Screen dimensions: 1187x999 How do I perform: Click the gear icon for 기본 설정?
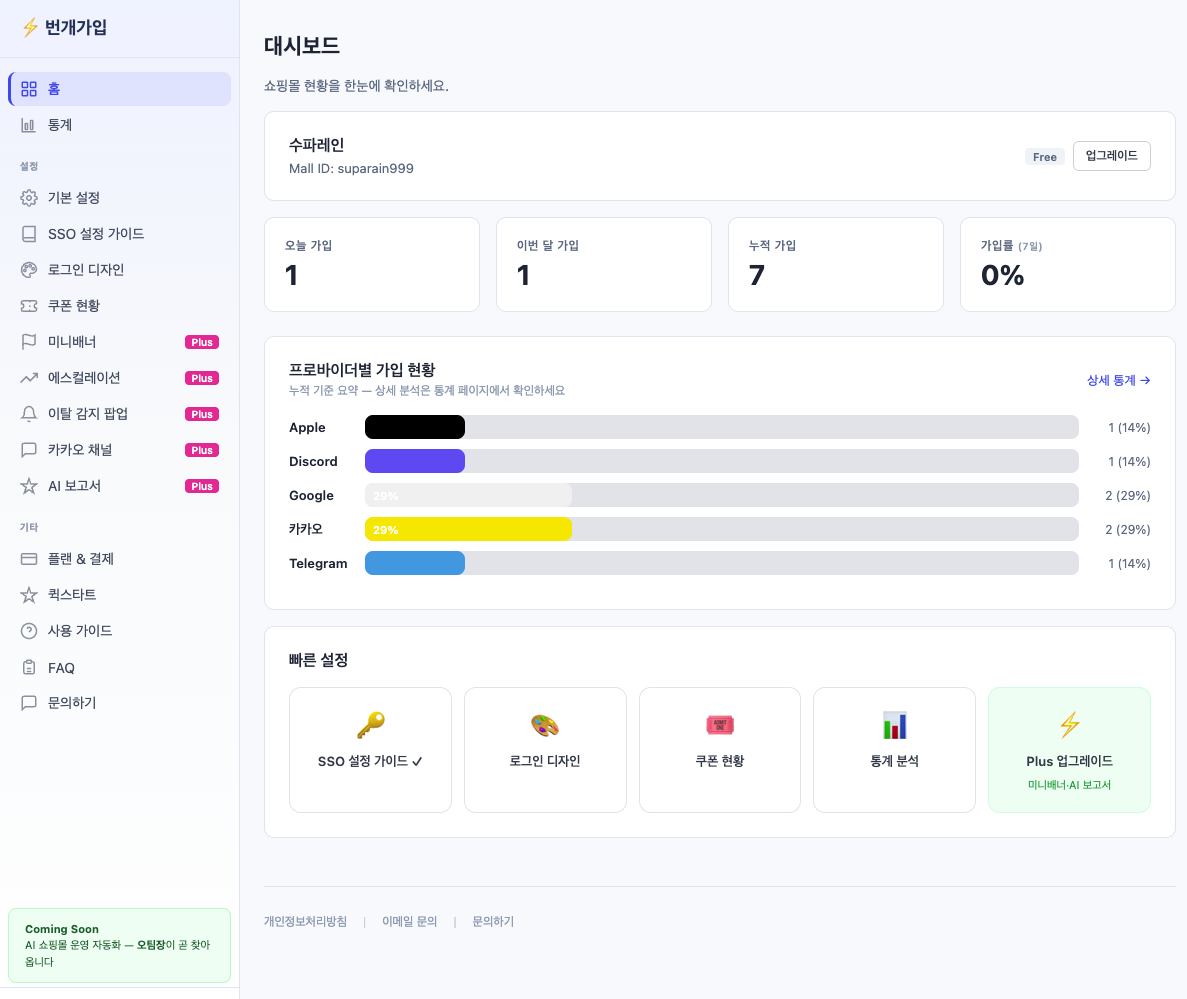29,198
